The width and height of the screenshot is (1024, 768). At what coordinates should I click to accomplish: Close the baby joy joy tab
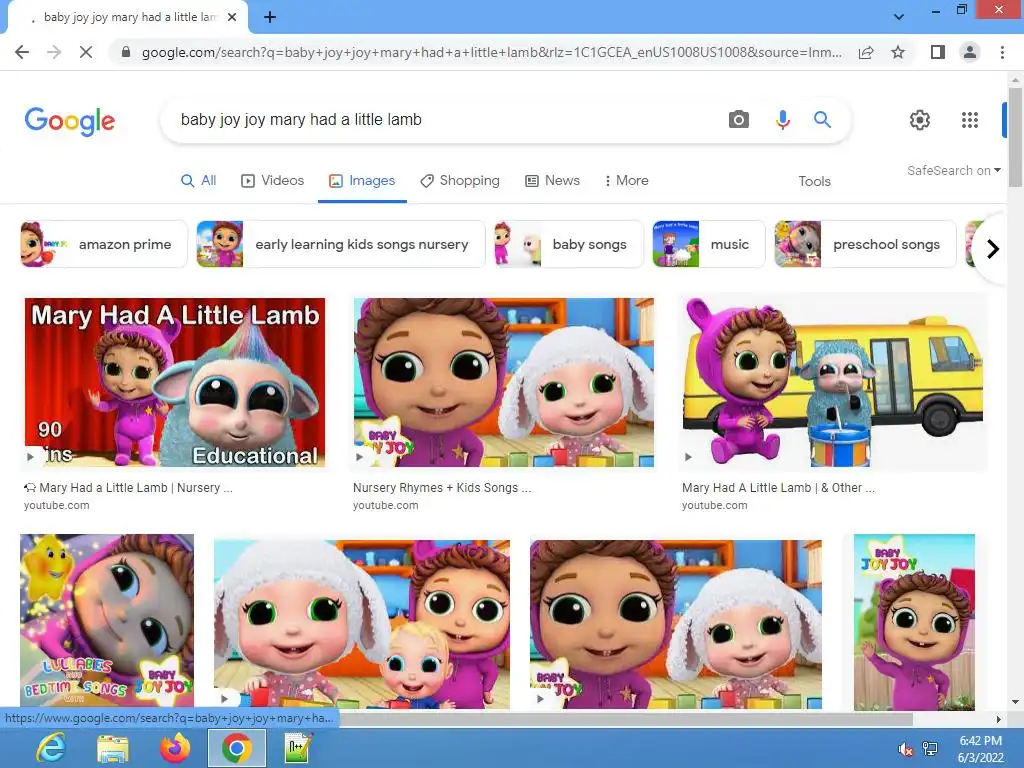click(x=232, y=18)
